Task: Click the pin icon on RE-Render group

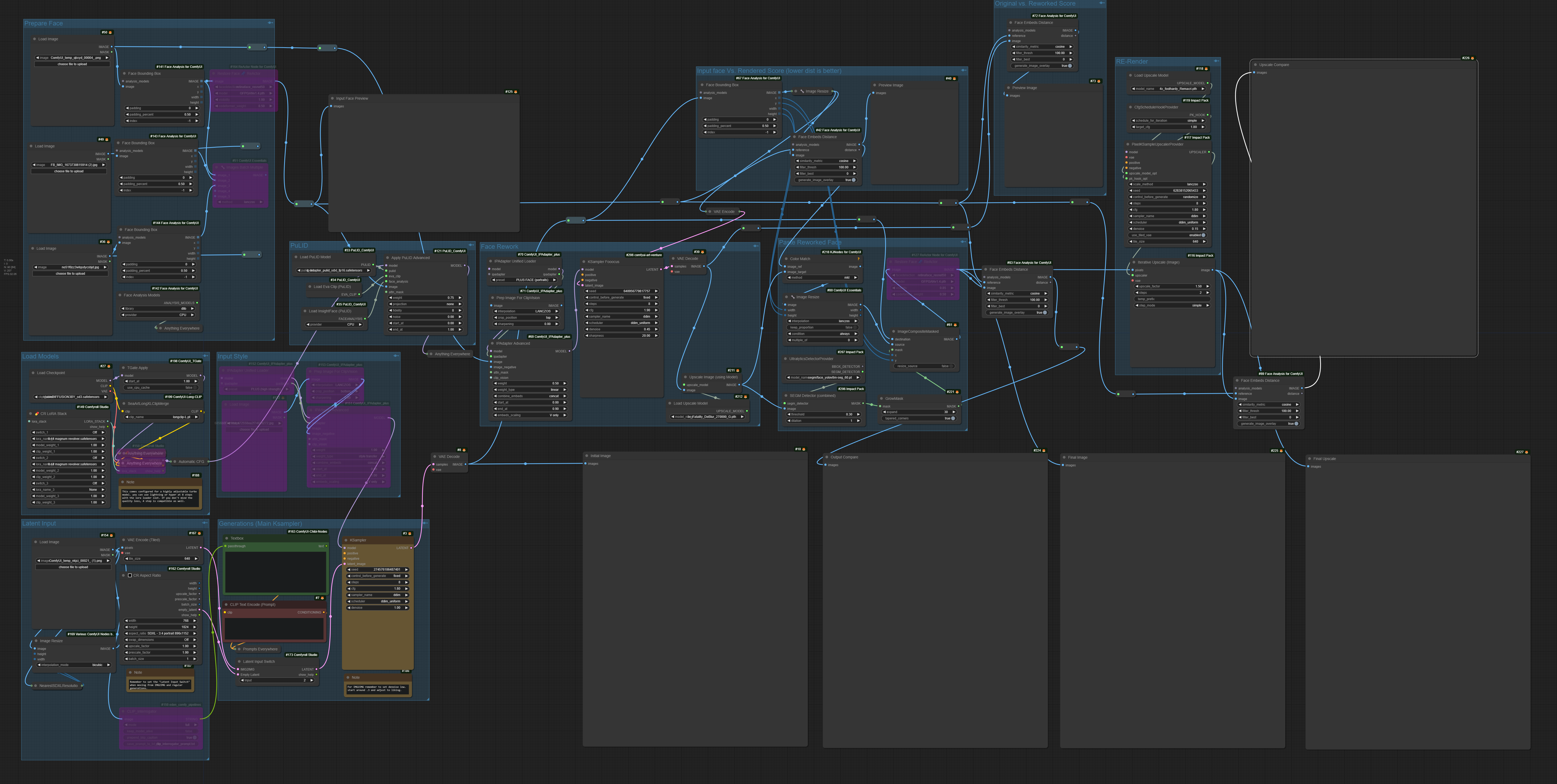Action: [x=1217, y=61]
